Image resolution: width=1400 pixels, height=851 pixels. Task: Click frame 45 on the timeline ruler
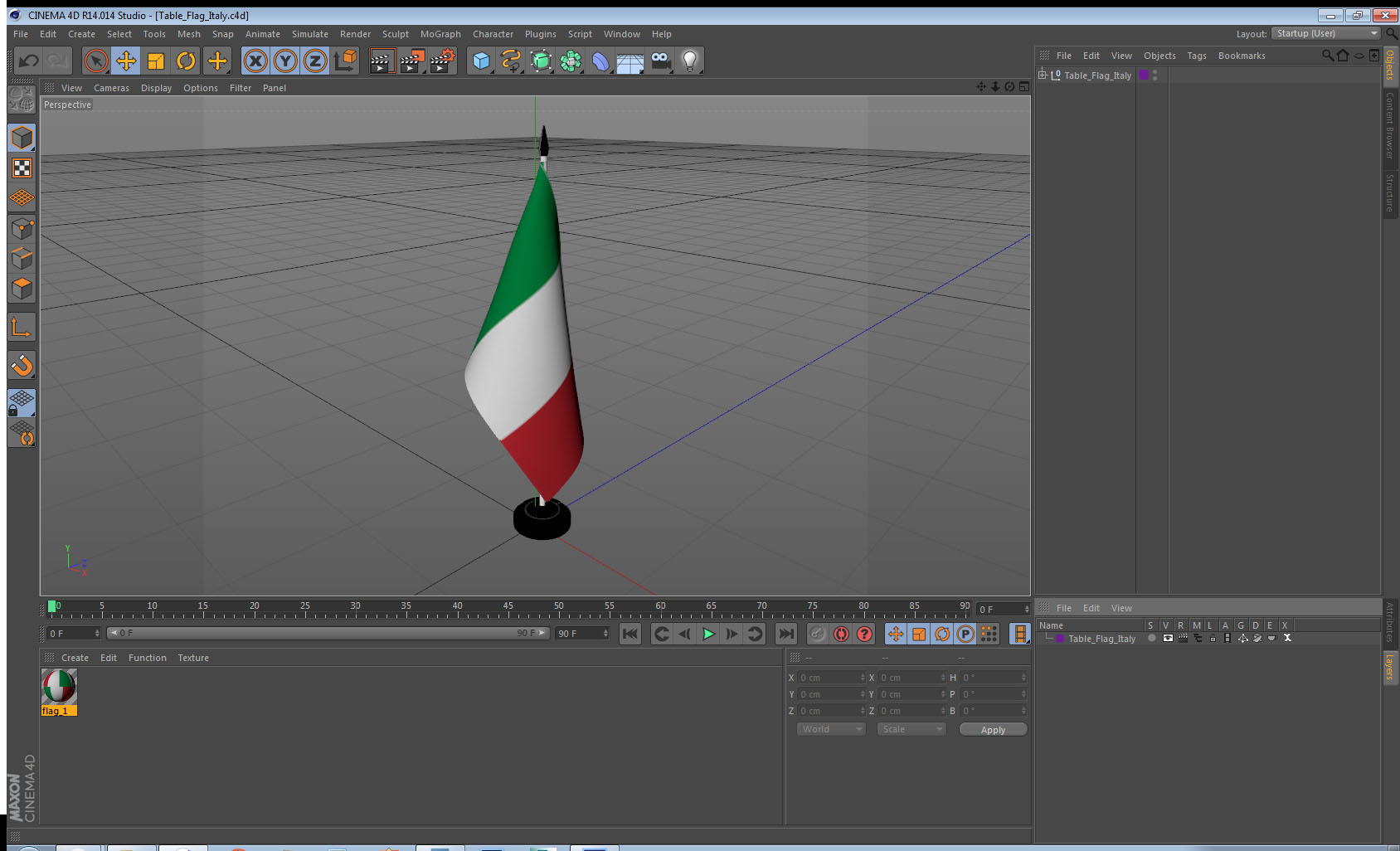click(x=508, y=606)
